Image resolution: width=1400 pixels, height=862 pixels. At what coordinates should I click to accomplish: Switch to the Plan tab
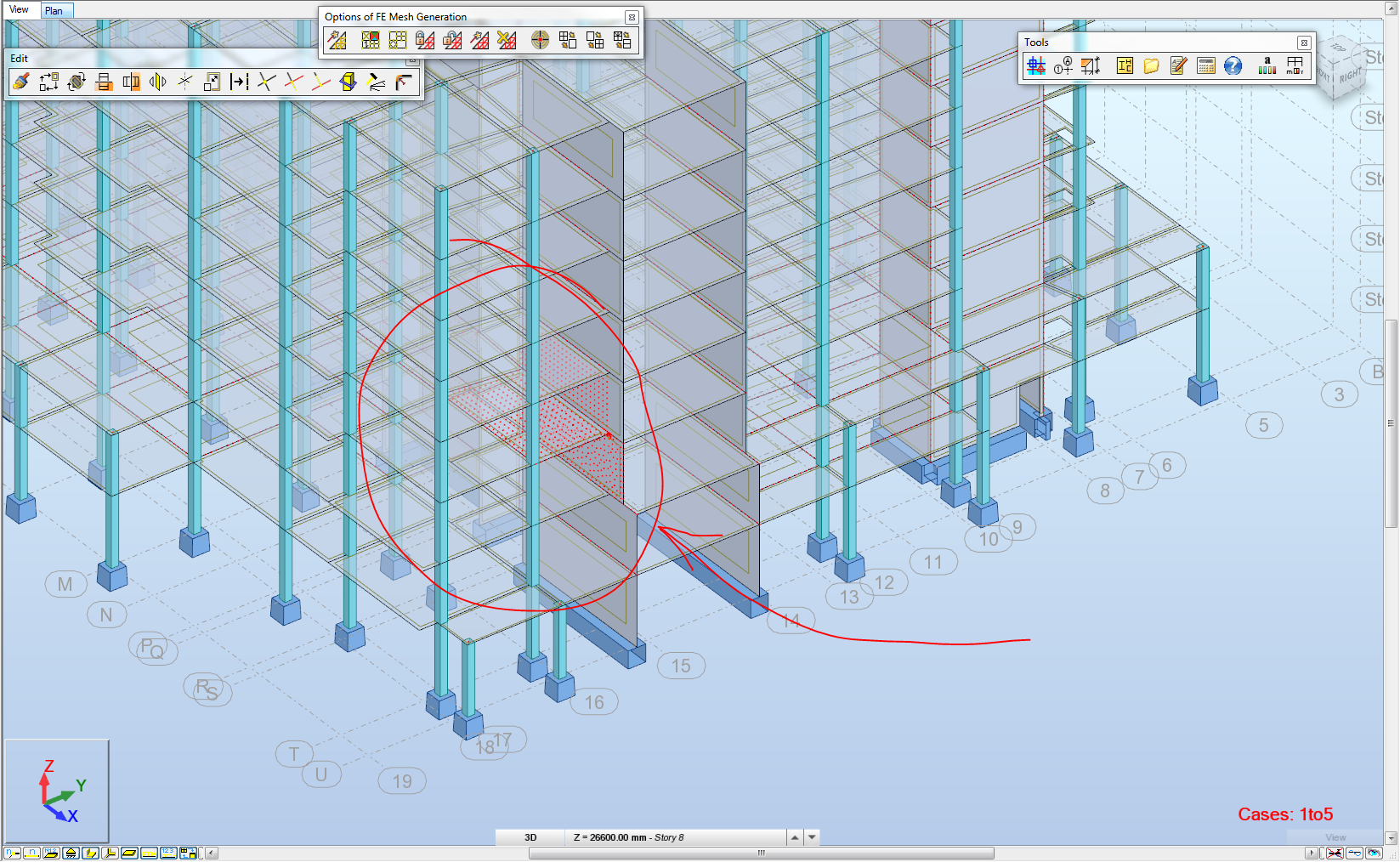point(54,10)
